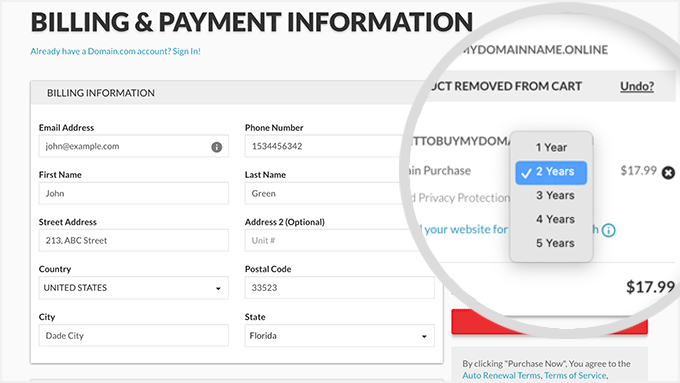Select the checked 2 Years option

(x=551, y=172)
